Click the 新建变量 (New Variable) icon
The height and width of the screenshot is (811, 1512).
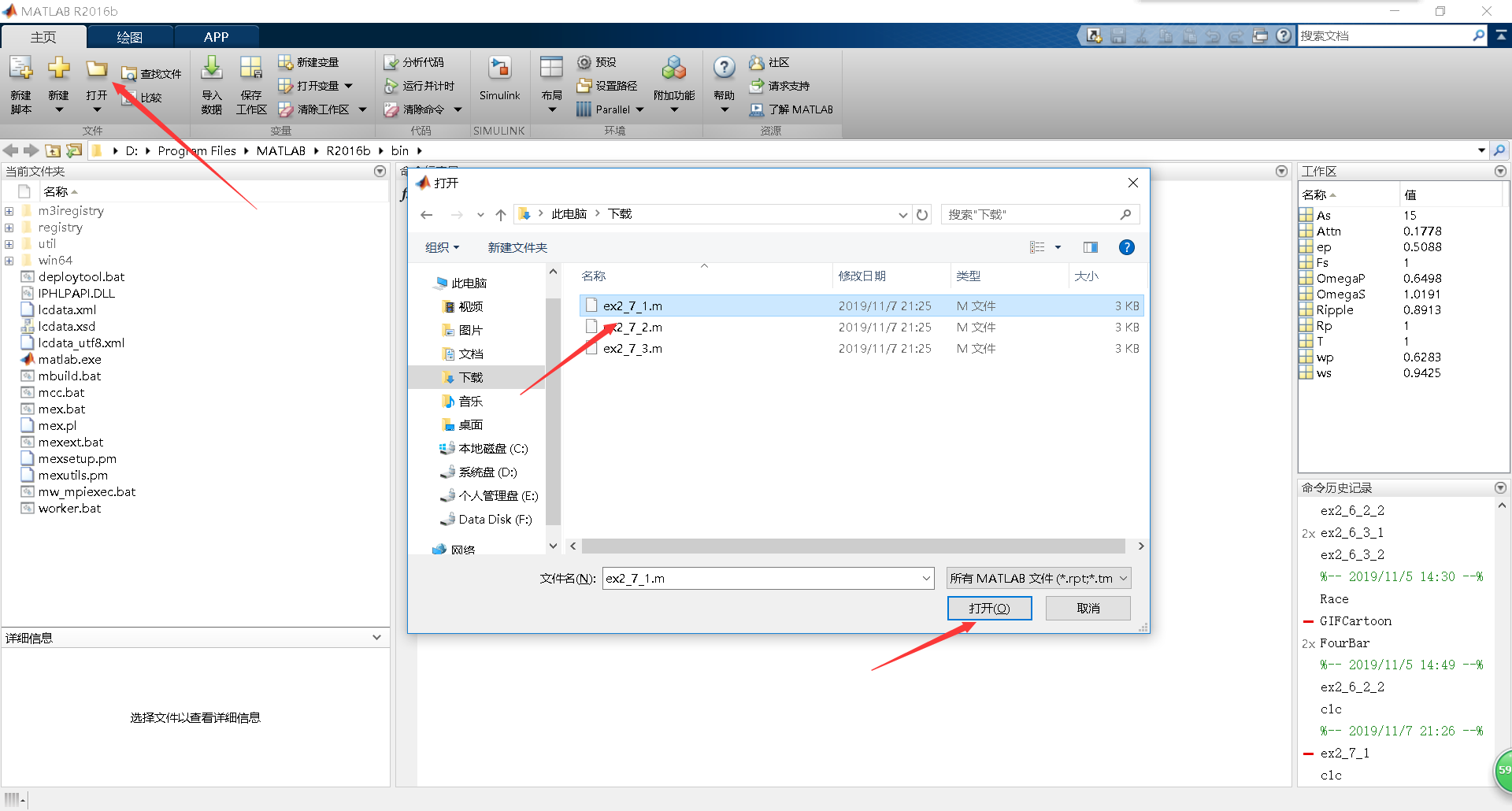[309, 62]
